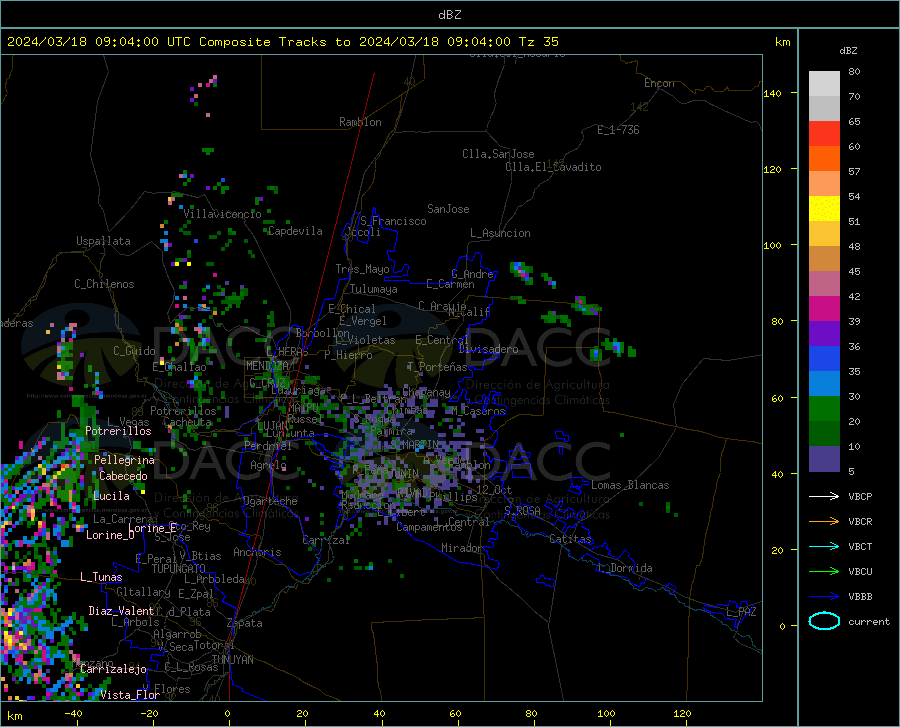Click the Carrizal map label
This screenshot has width=900, height=727.
click(326, 541)
